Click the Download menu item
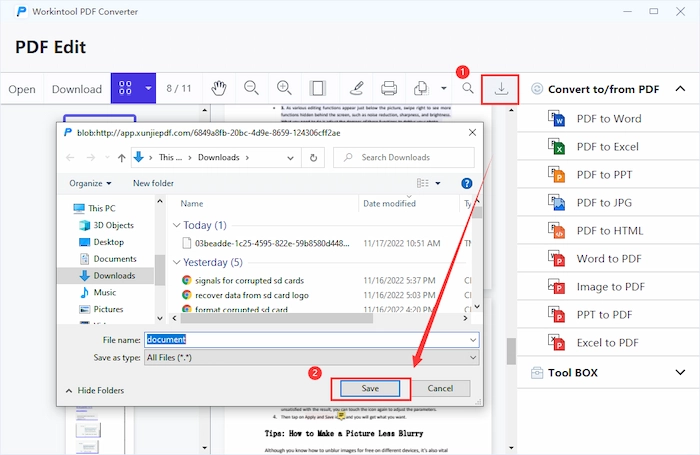This screenshot has width=700, height=455. click(x=77, y=89)
